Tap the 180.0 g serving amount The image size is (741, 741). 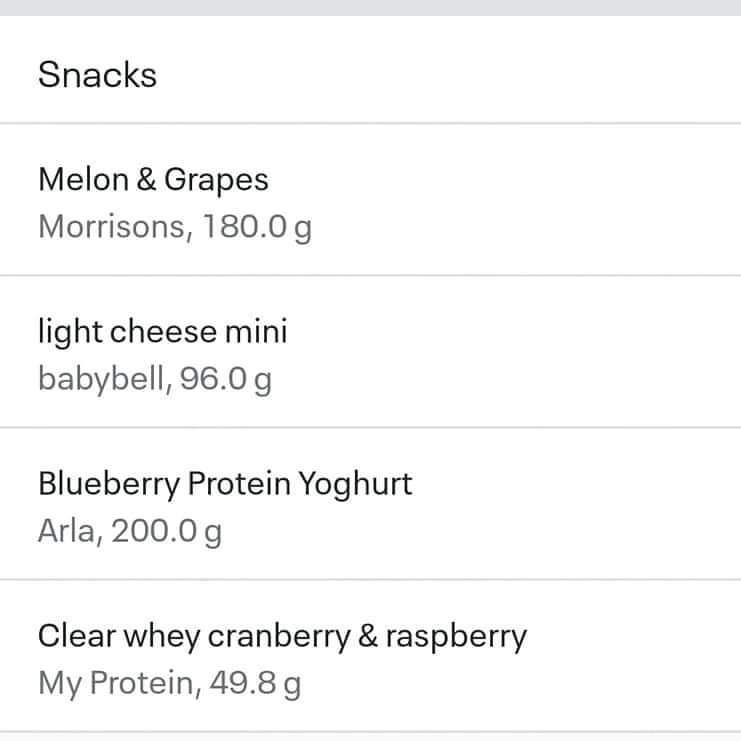256,227
